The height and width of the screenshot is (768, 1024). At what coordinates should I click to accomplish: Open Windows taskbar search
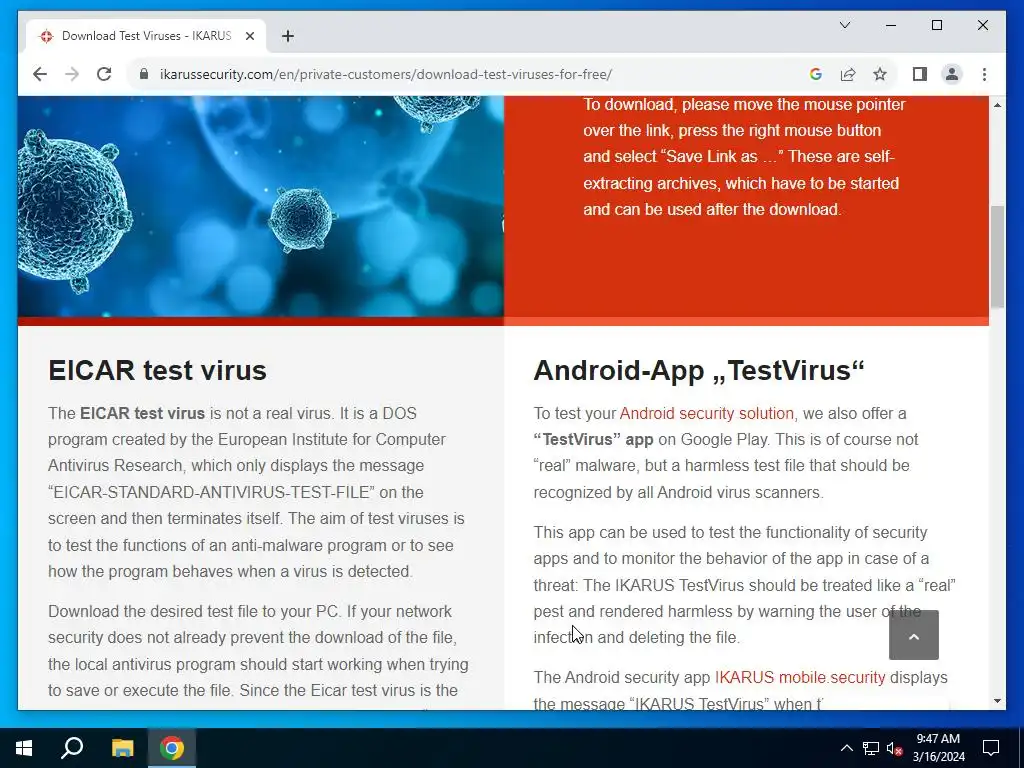pos(72,748)
